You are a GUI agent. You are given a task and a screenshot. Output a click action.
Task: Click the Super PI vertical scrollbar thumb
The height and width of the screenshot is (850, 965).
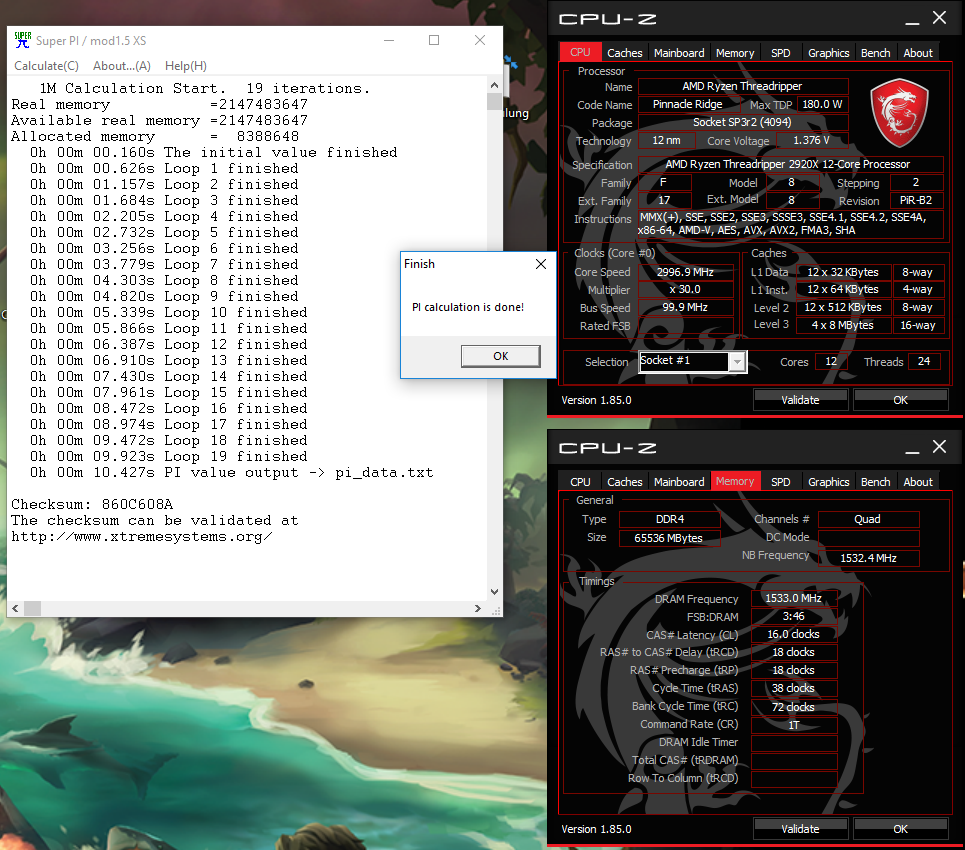(x=494, y=102)
